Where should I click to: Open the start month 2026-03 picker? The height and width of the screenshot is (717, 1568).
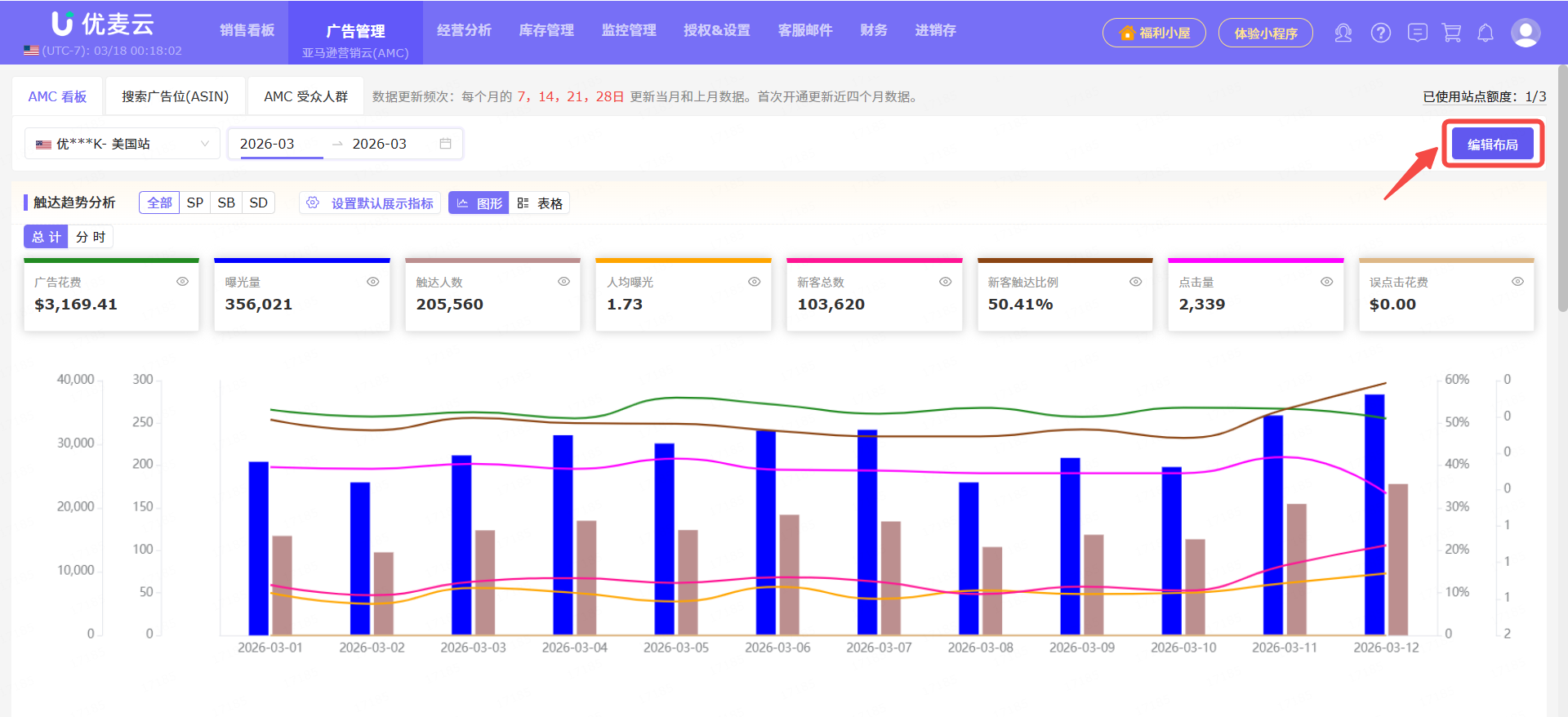click(267, 144)
